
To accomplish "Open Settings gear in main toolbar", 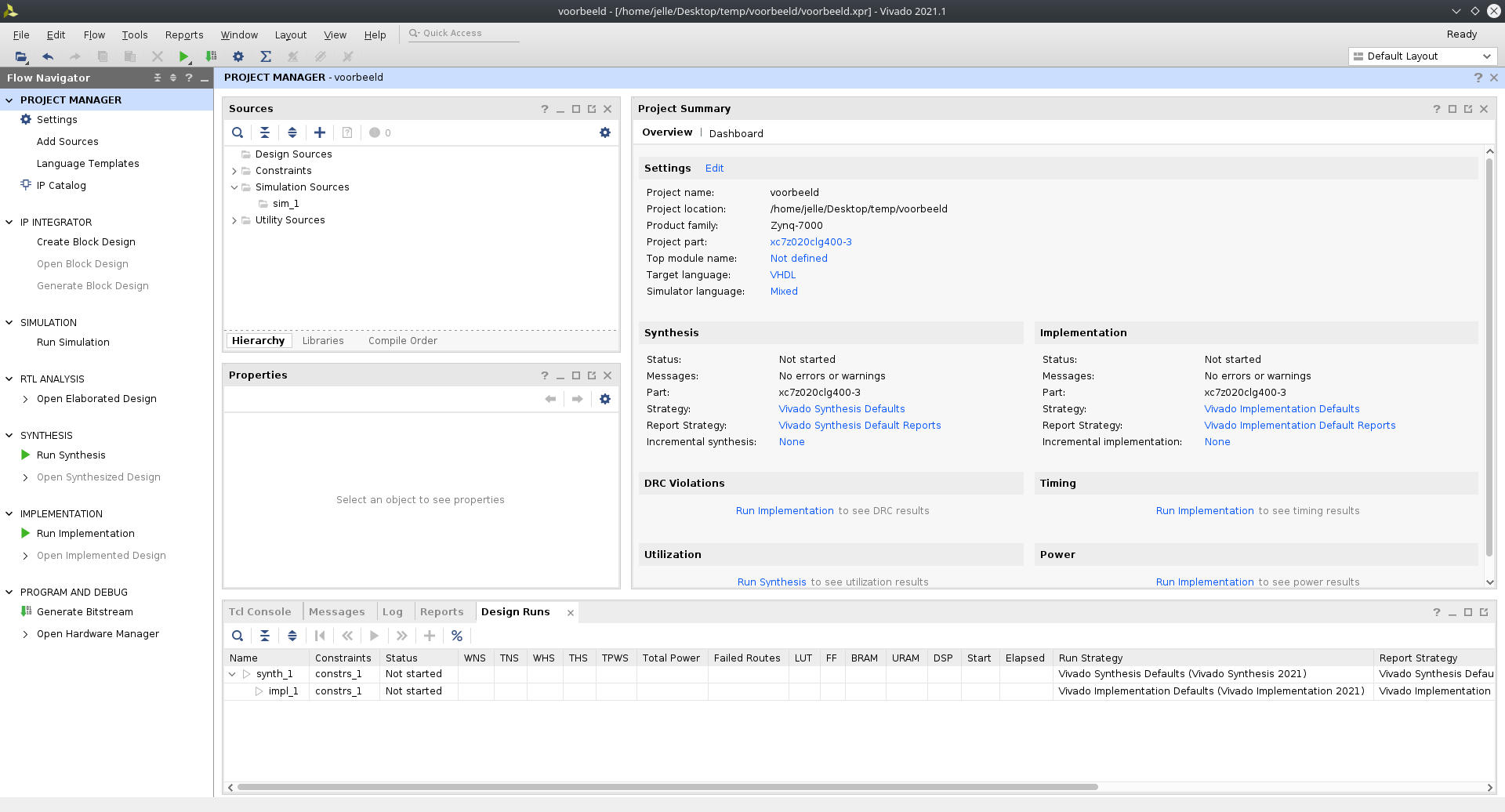I will click(x=238, y=56).
